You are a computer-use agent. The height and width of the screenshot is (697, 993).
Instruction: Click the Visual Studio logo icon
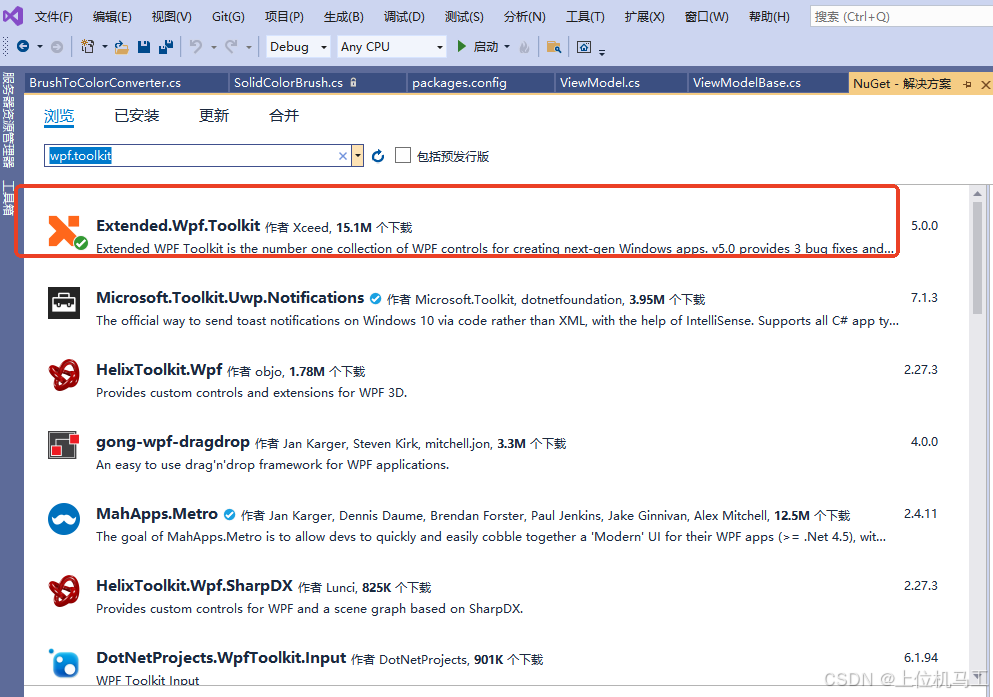(13, 16)
